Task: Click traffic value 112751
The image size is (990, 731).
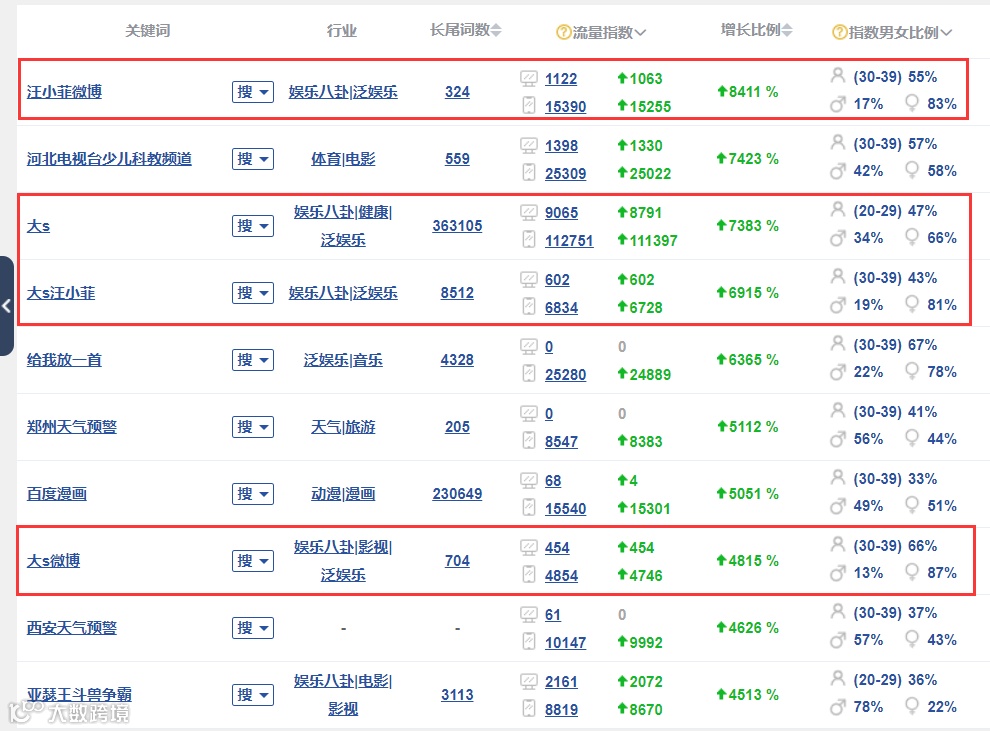Action: [x=569, y=241]
